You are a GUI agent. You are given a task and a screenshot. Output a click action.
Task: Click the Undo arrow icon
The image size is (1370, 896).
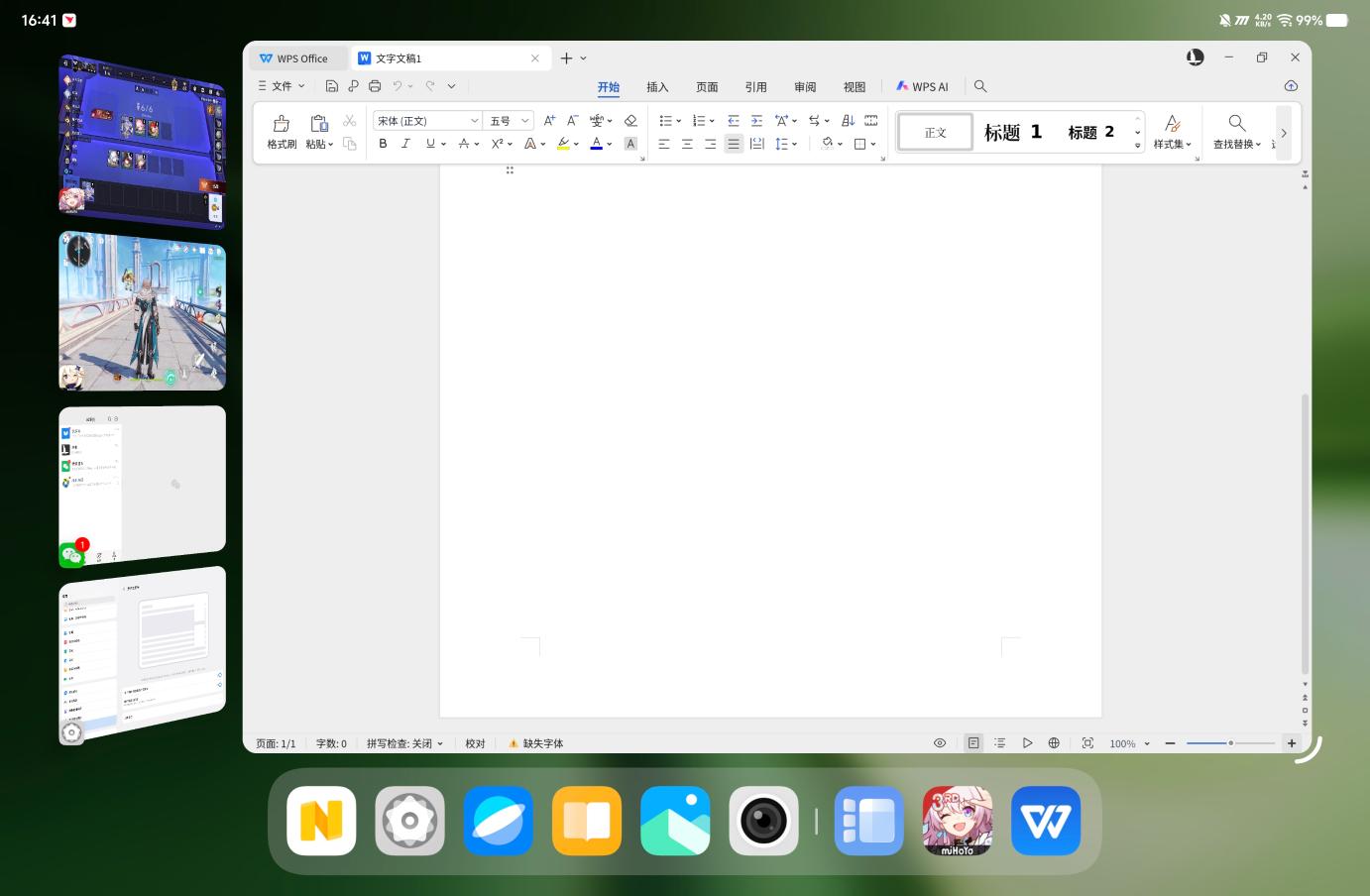click(398, 86)
